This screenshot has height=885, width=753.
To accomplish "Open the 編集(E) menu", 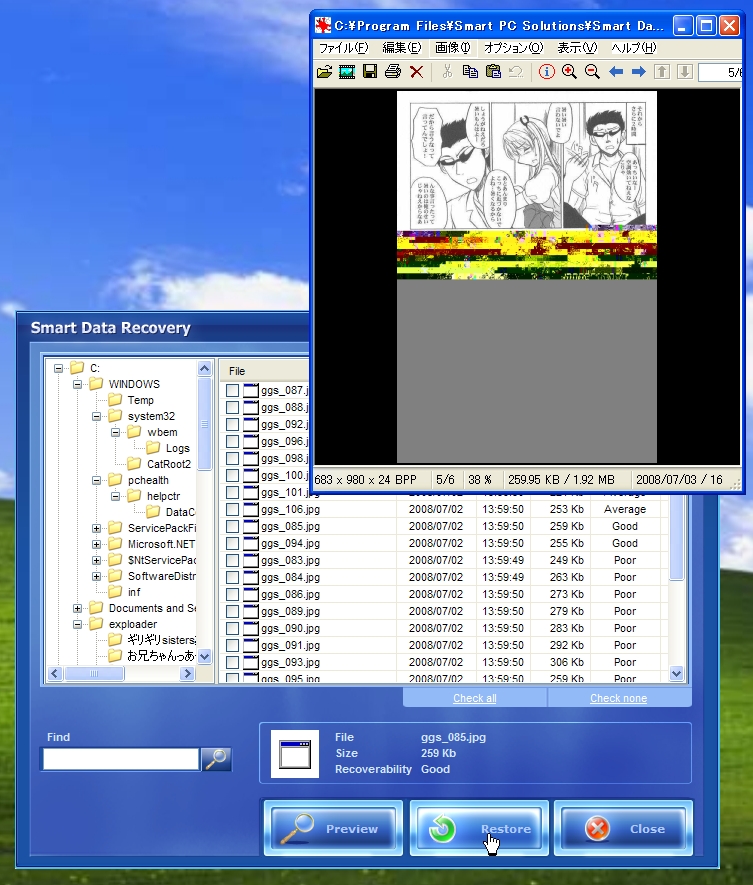I will pyautogui.click(x=402, y=48).
